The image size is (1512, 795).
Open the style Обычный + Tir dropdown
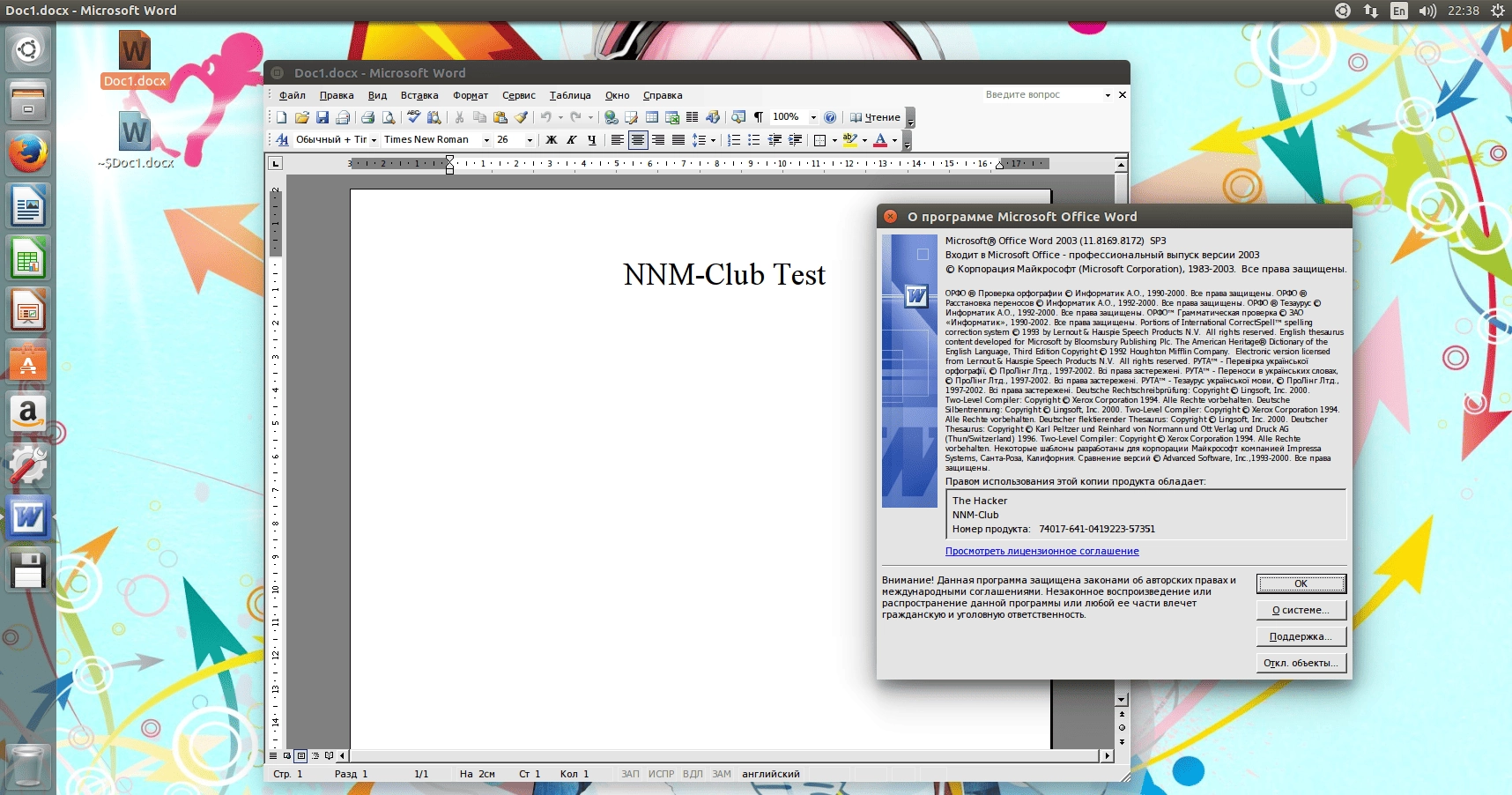(x=374, y=140)
